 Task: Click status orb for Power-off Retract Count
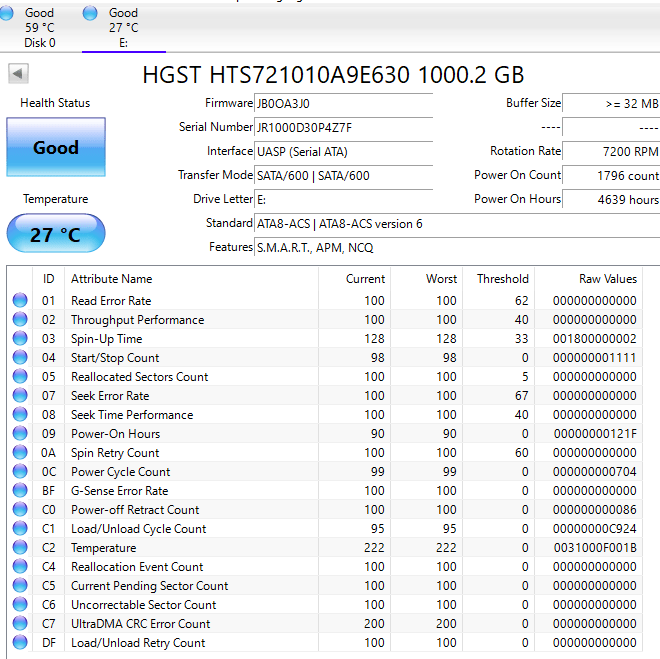pos(20,509)
